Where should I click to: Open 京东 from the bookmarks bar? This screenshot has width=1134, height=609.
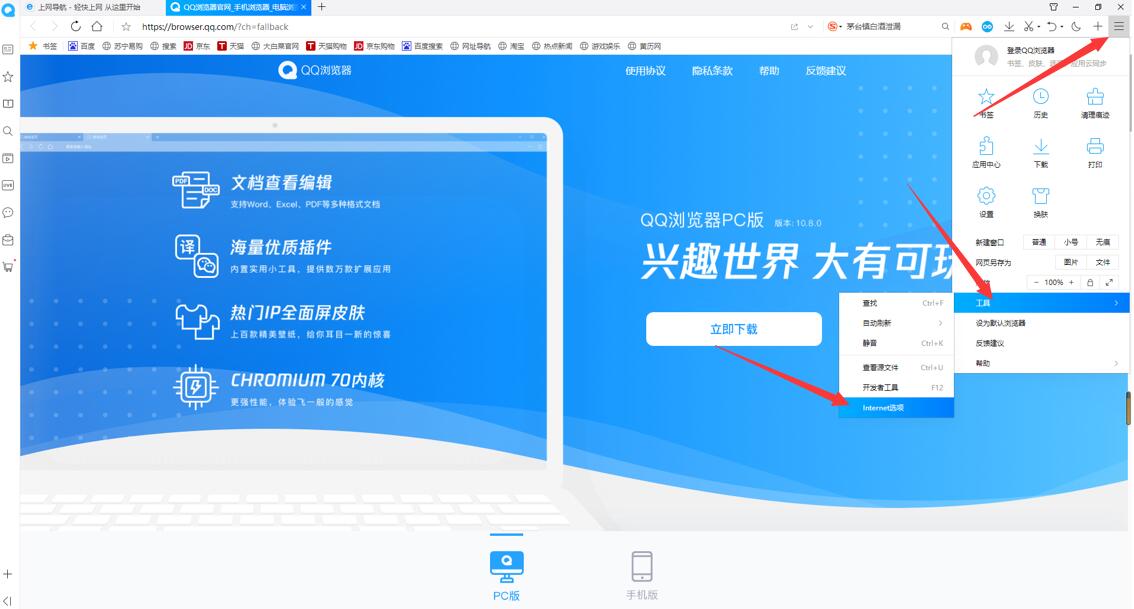tap(196, 45)
